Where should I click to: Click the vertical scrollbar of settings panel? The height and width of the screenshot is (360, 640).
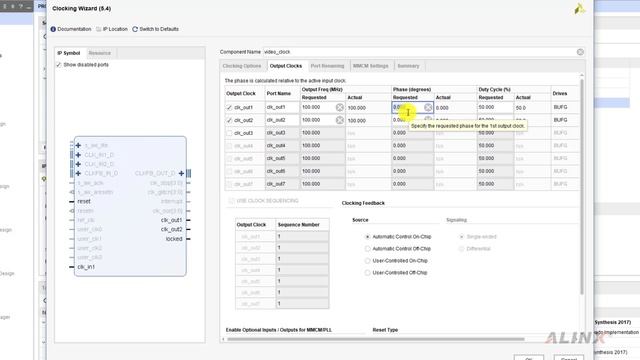582,186
